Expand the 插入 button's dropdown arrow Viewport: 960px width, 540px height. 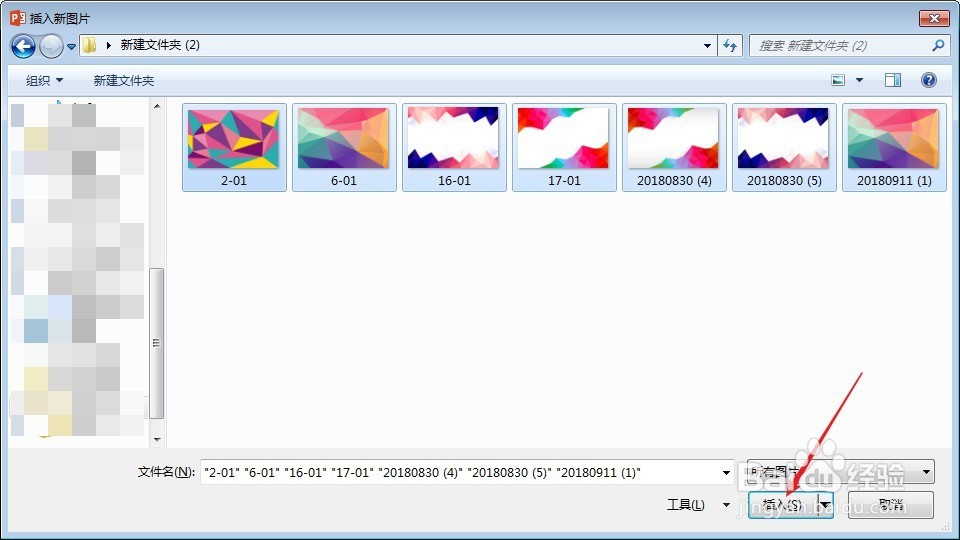(x=826, y=504)
